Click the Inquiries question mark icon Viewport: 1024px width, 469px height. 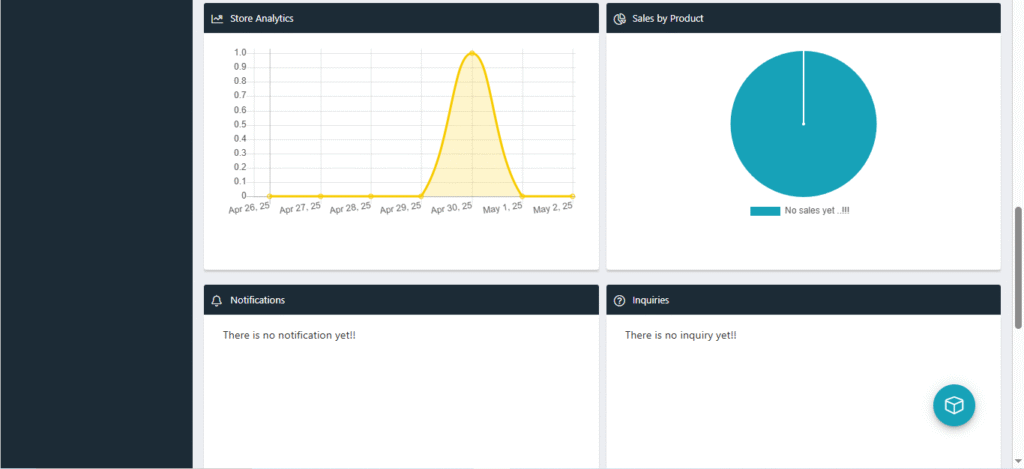click(620, 300)
